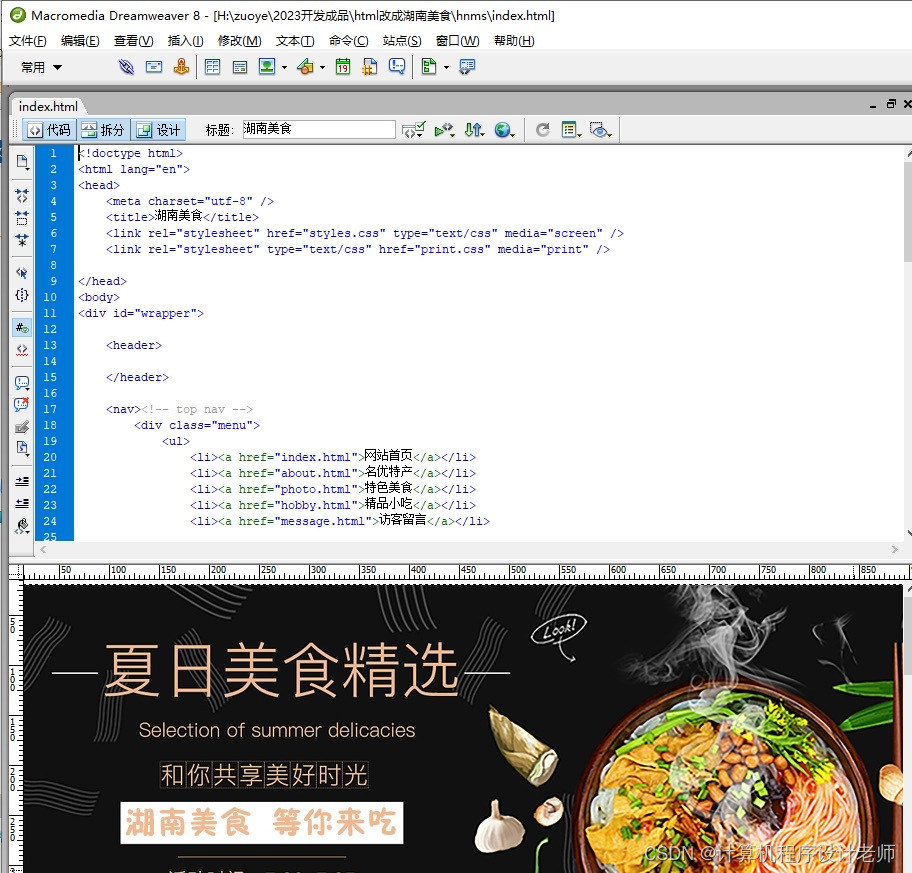Open the 站点(S) menu

click(x=402, y=41)
